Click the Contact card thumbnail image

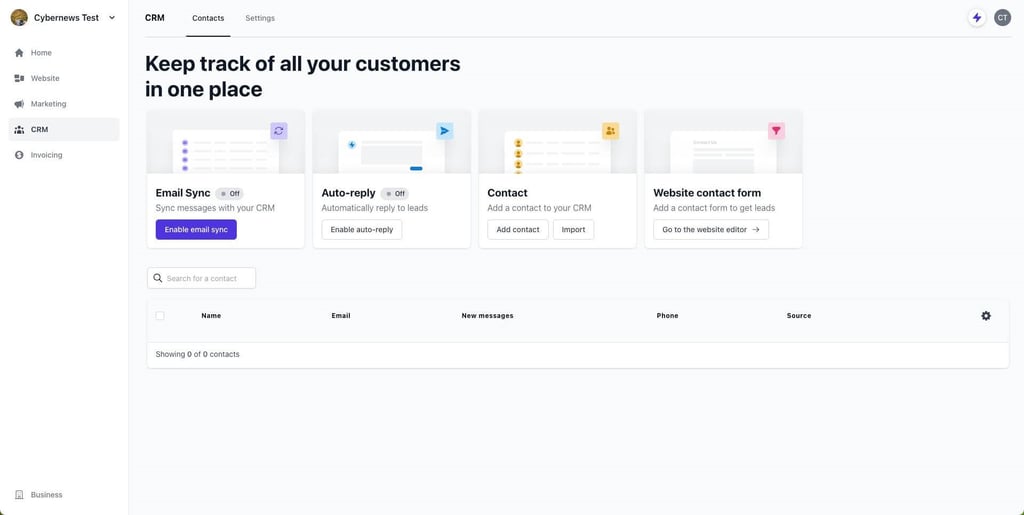[557, 142]
